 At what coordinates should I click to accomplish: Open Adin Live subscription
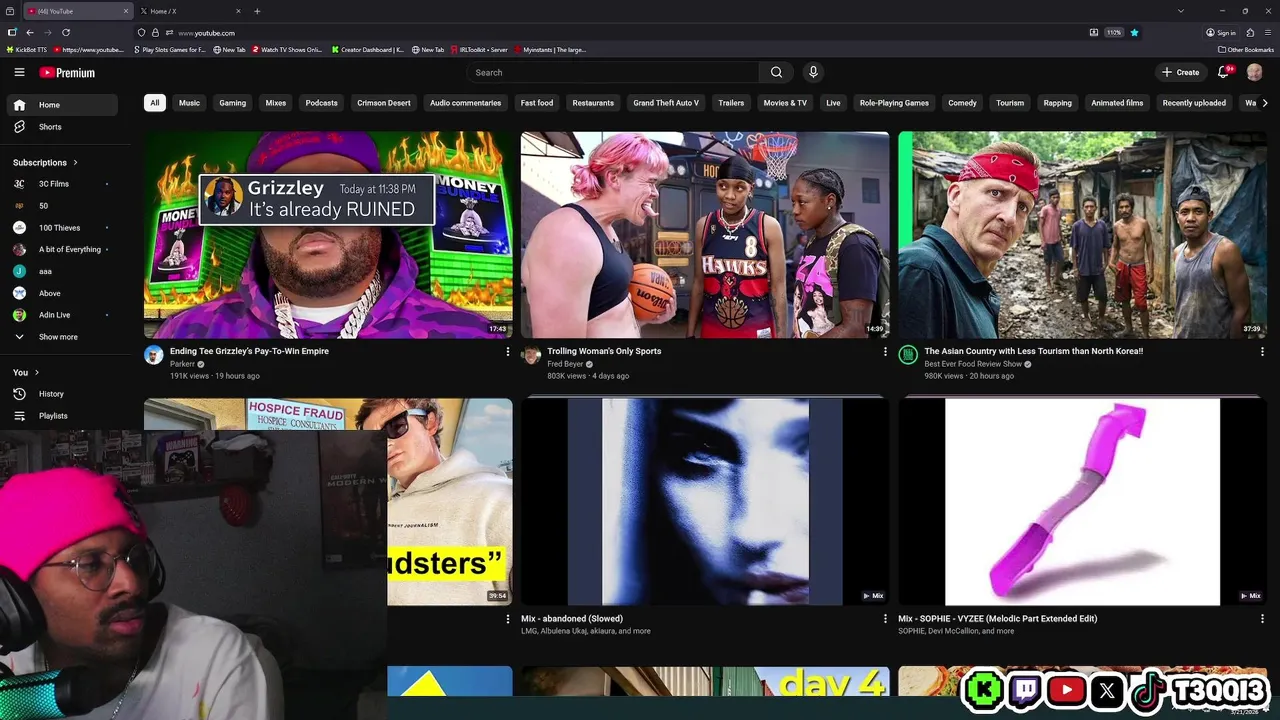pyautogui.click(x=62, y=315)
